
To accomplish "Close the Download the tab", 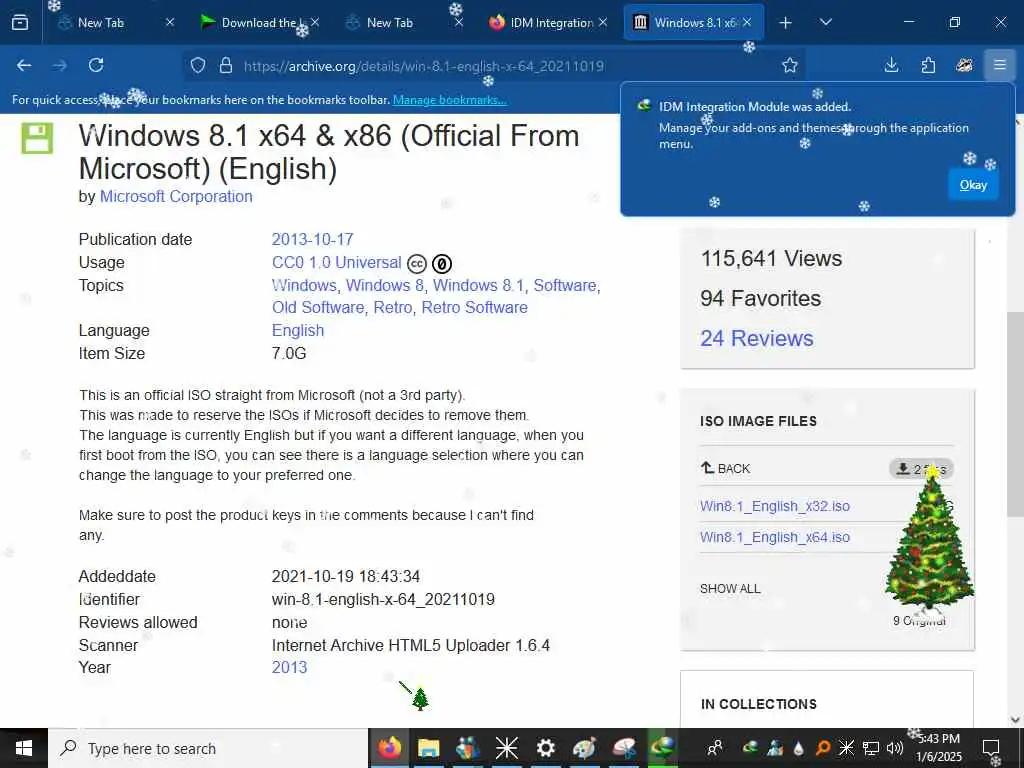I will click(315, 23).
